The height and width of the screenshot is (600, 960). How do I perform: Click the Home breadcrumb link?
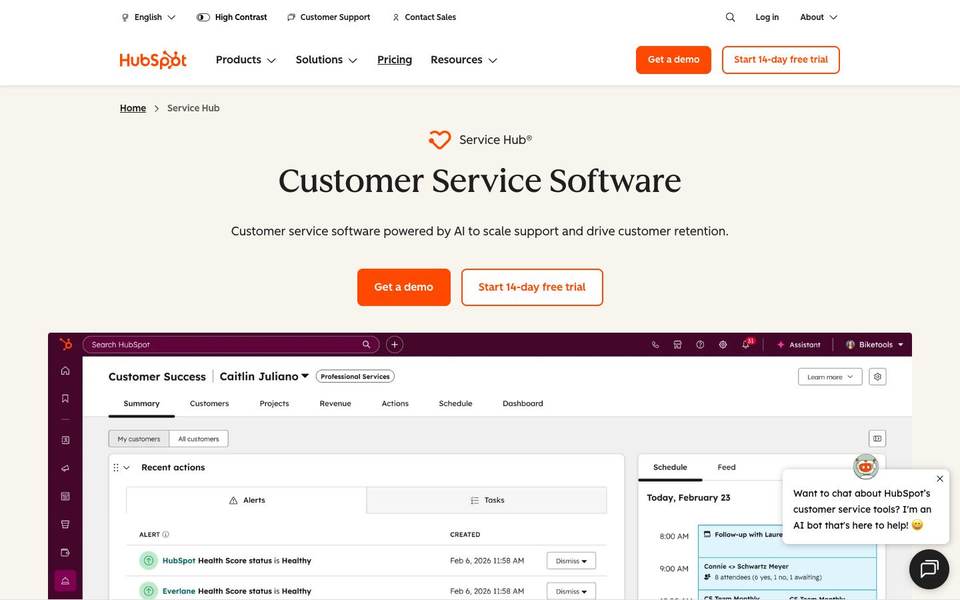[x=133, y=108]
